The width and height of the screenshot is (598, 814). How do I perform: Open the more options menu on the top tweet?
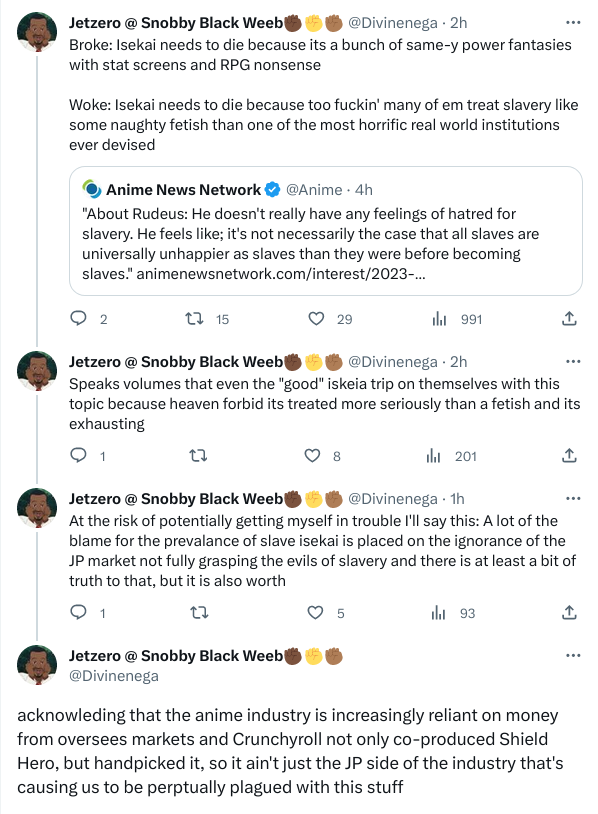[574, 20]
